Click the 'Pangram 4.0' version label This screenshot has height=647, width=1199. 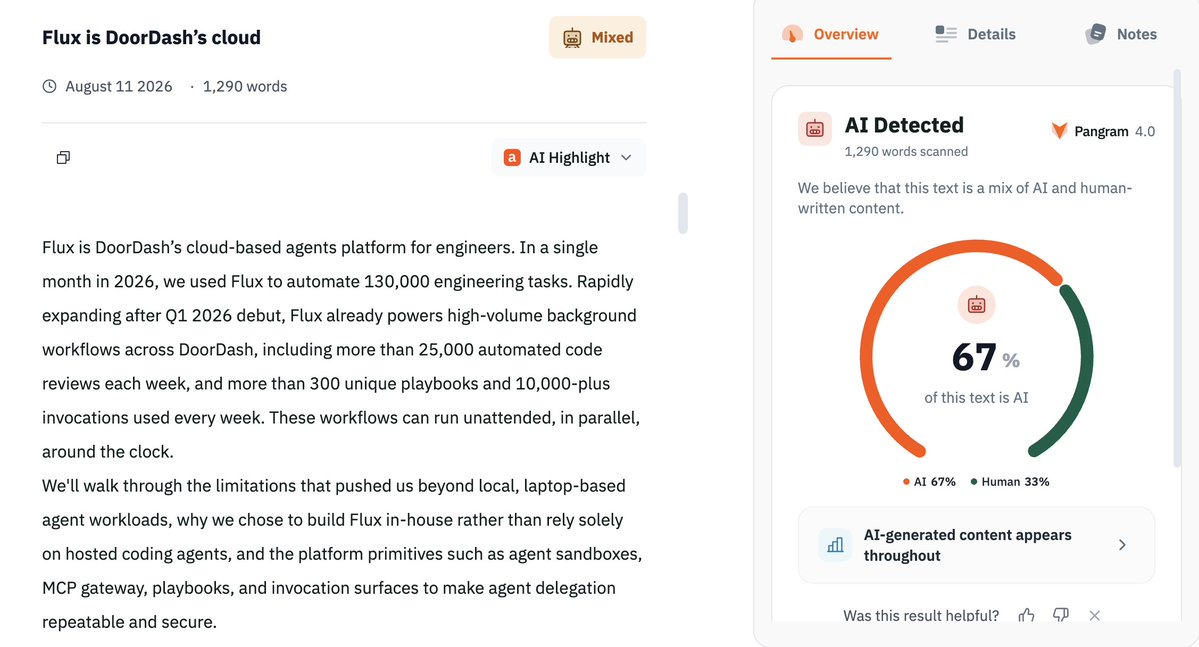click(x=1114, y=132)
